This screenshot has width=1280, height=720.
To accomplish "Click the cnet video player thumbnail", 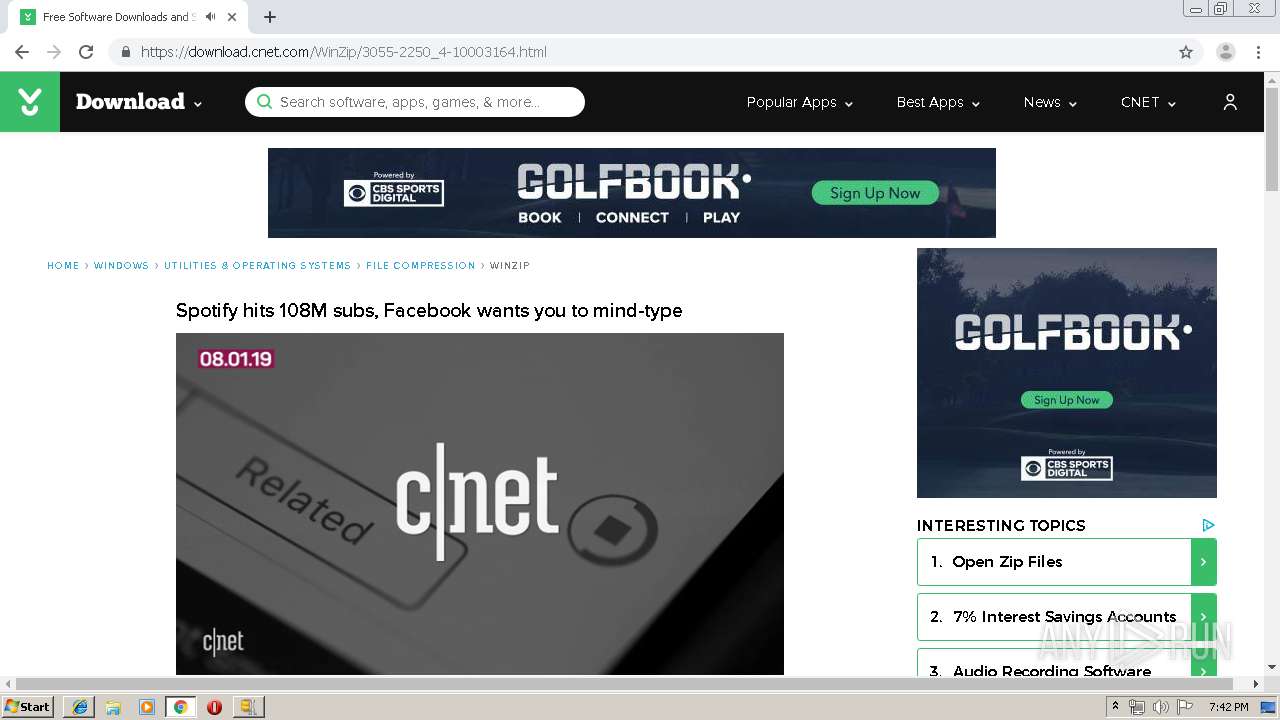I will [480, 504].
